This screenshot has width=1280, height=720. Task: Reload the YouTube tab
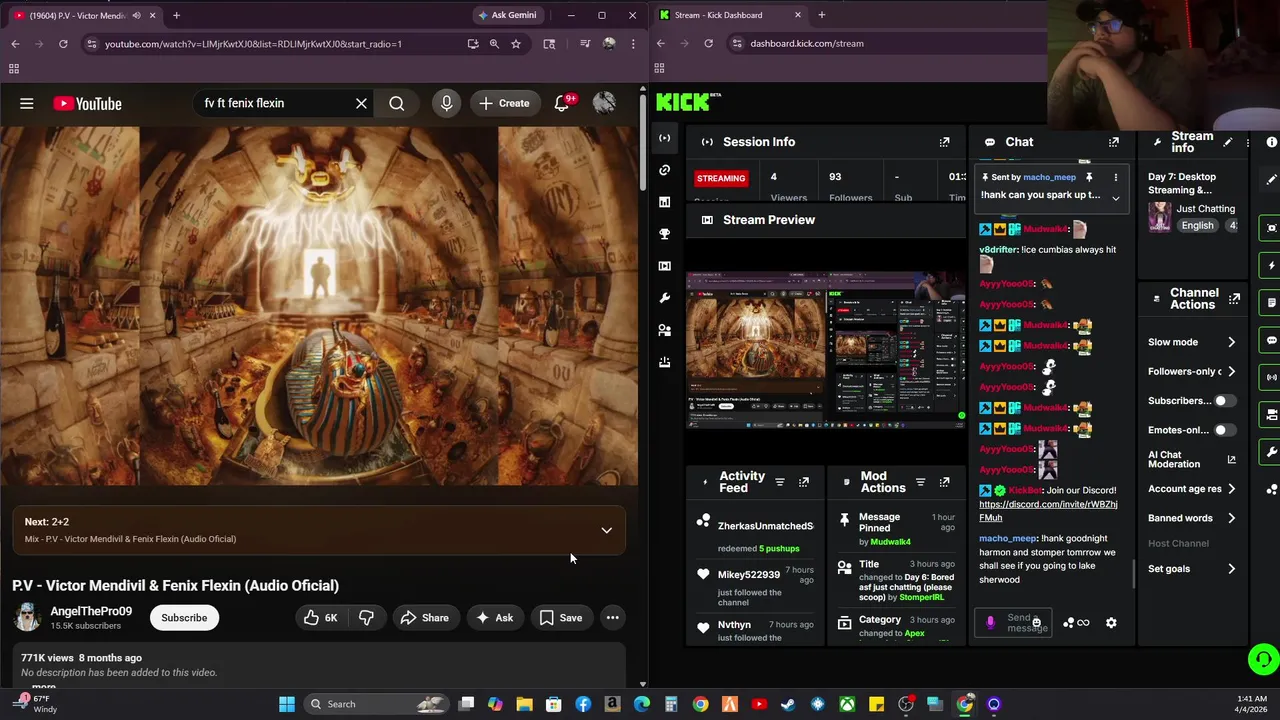point(63,44)
